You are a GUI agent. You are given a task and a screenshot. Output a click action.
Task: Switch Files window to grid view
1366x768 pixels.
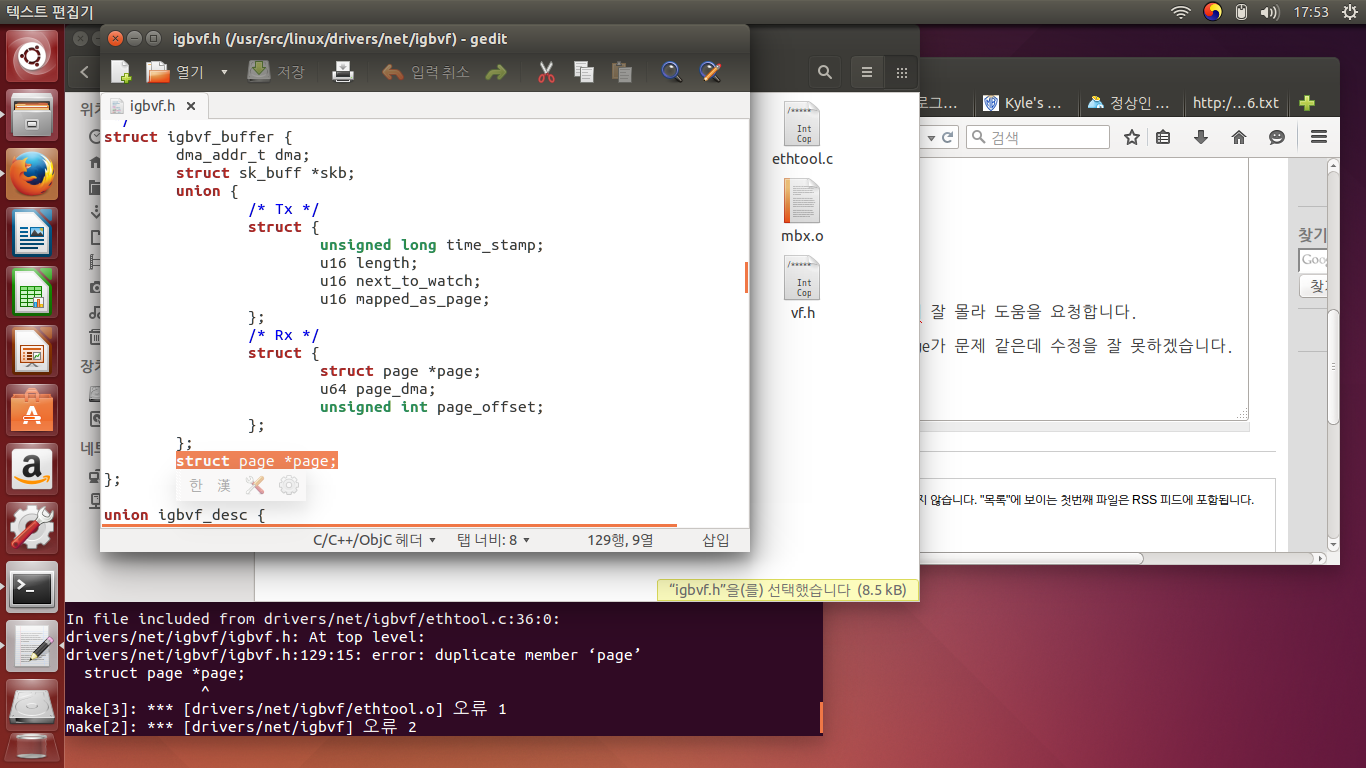click(x=901, y=72)
